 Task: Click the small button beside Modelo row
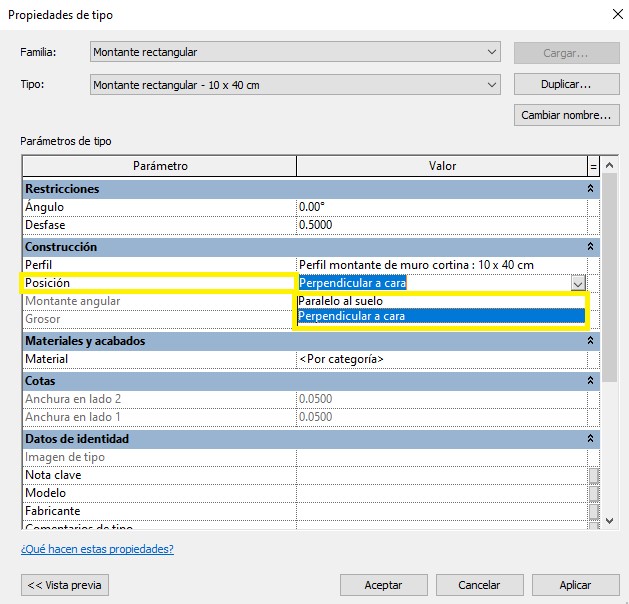(593, 493)
